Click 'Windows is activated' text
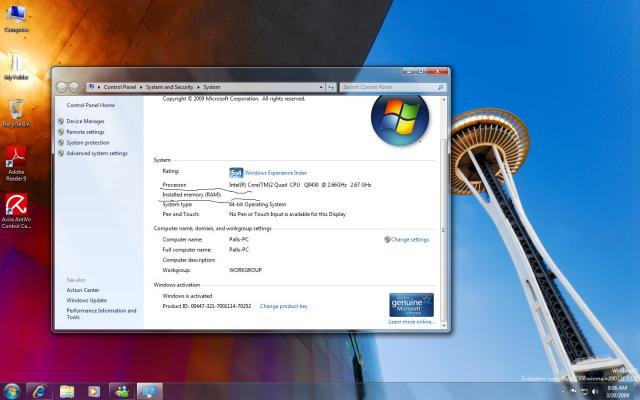This screenshot has width=640, height=400. 187,296
